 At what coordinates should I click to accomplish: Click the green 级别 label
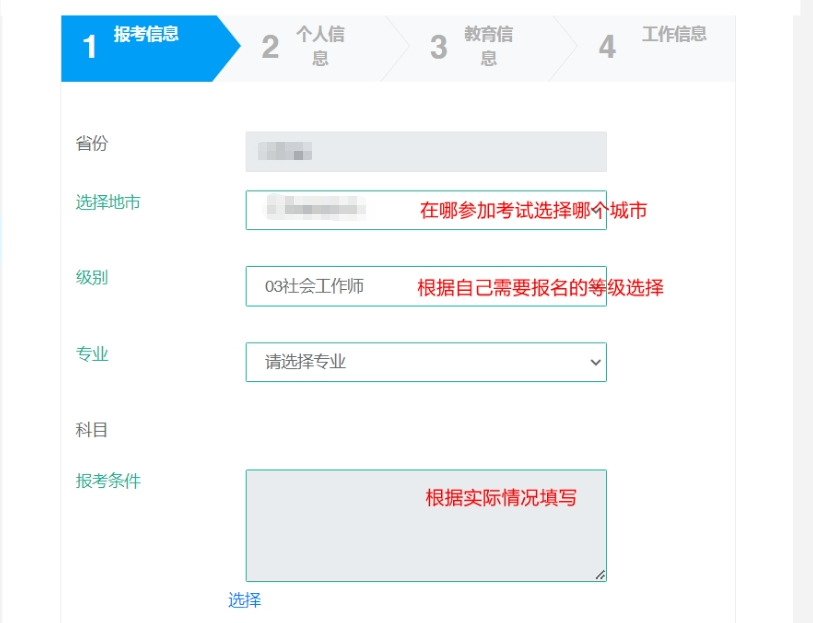click(x=92, y=277)
